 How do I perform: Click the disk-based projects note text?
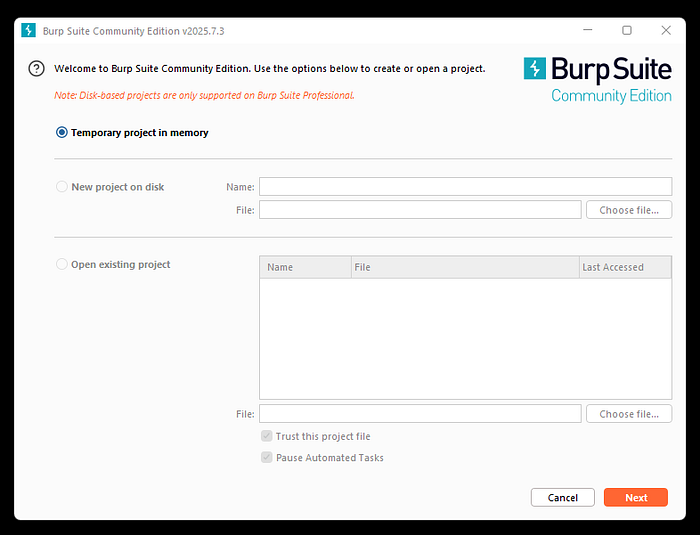(x=204, y=96)
